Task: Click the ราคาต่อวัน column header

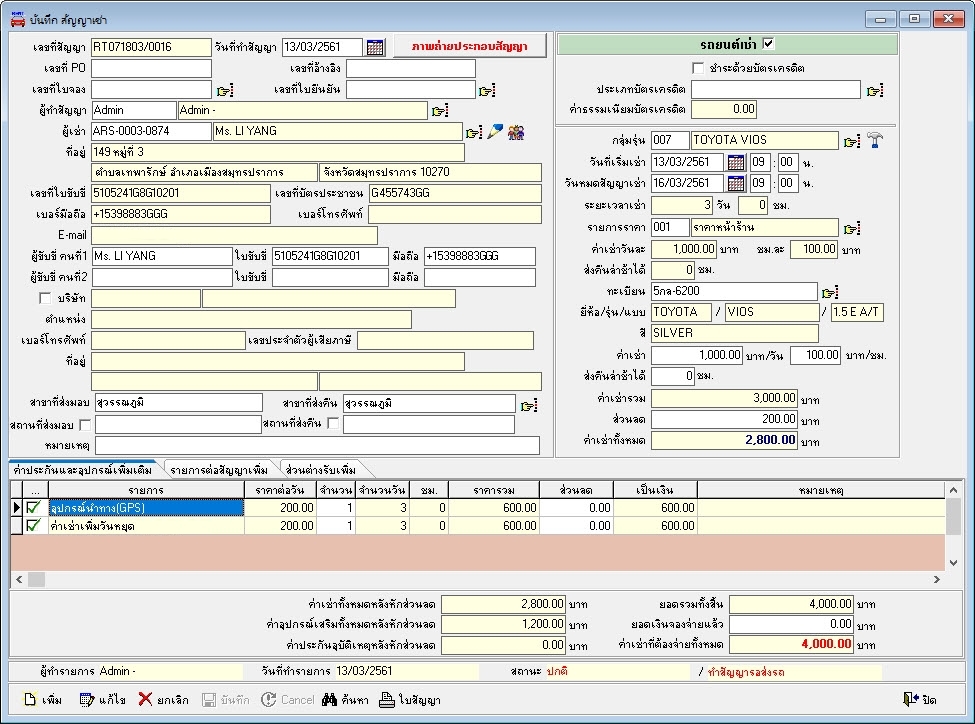Action: point(280,490)
